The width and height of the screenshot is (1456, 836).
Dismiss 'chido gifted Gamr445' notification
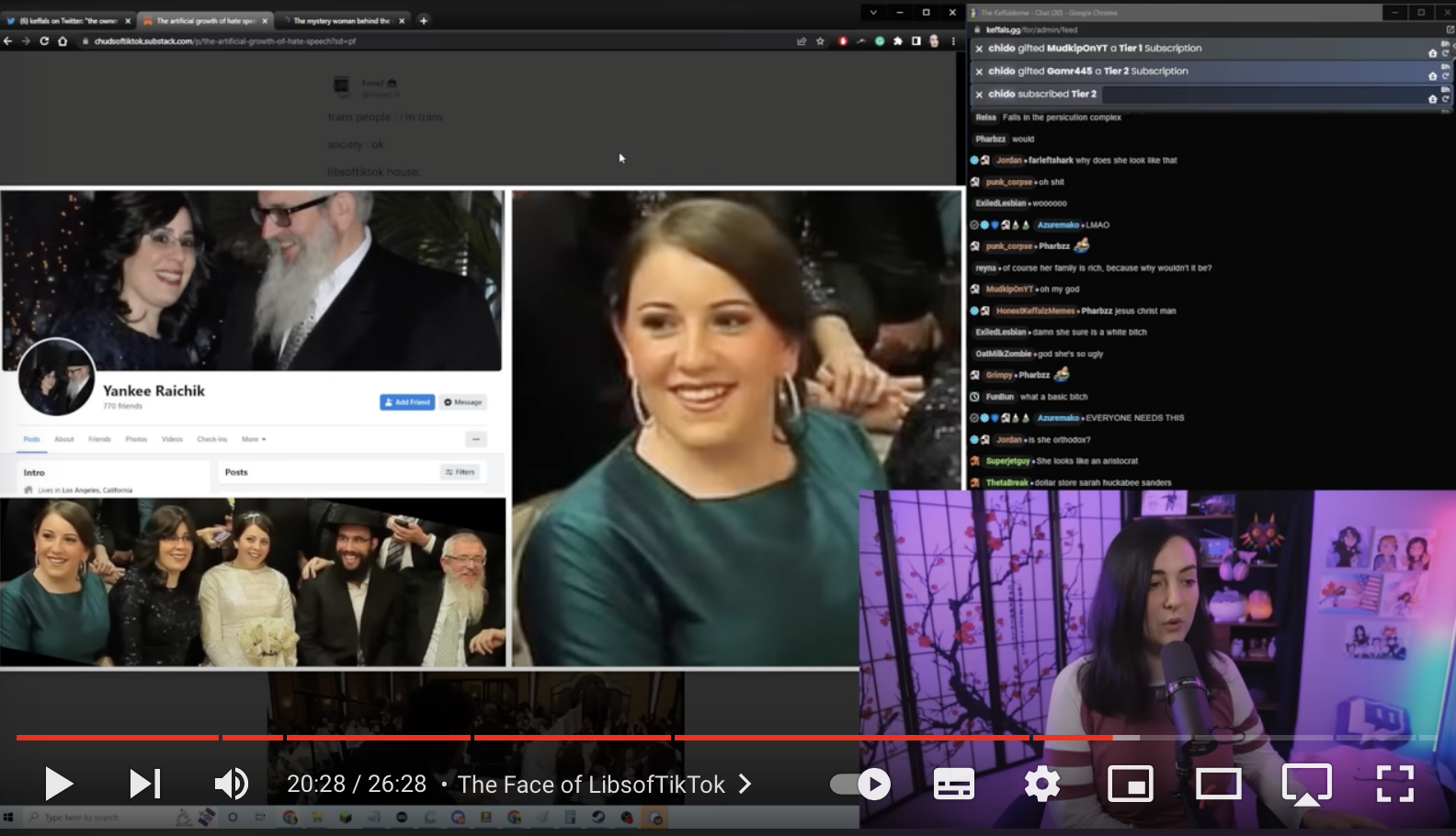tap(979, 72)
